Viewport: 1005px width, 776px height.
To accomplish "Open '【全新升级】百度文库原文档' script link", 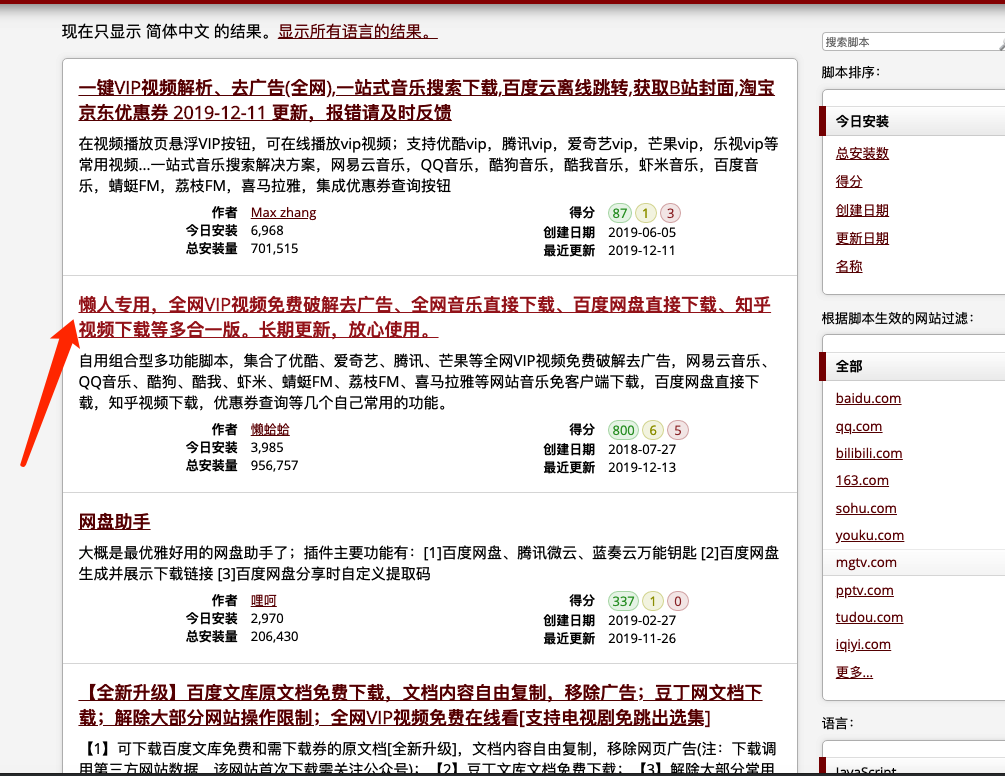I will click(x=420, y=705).
